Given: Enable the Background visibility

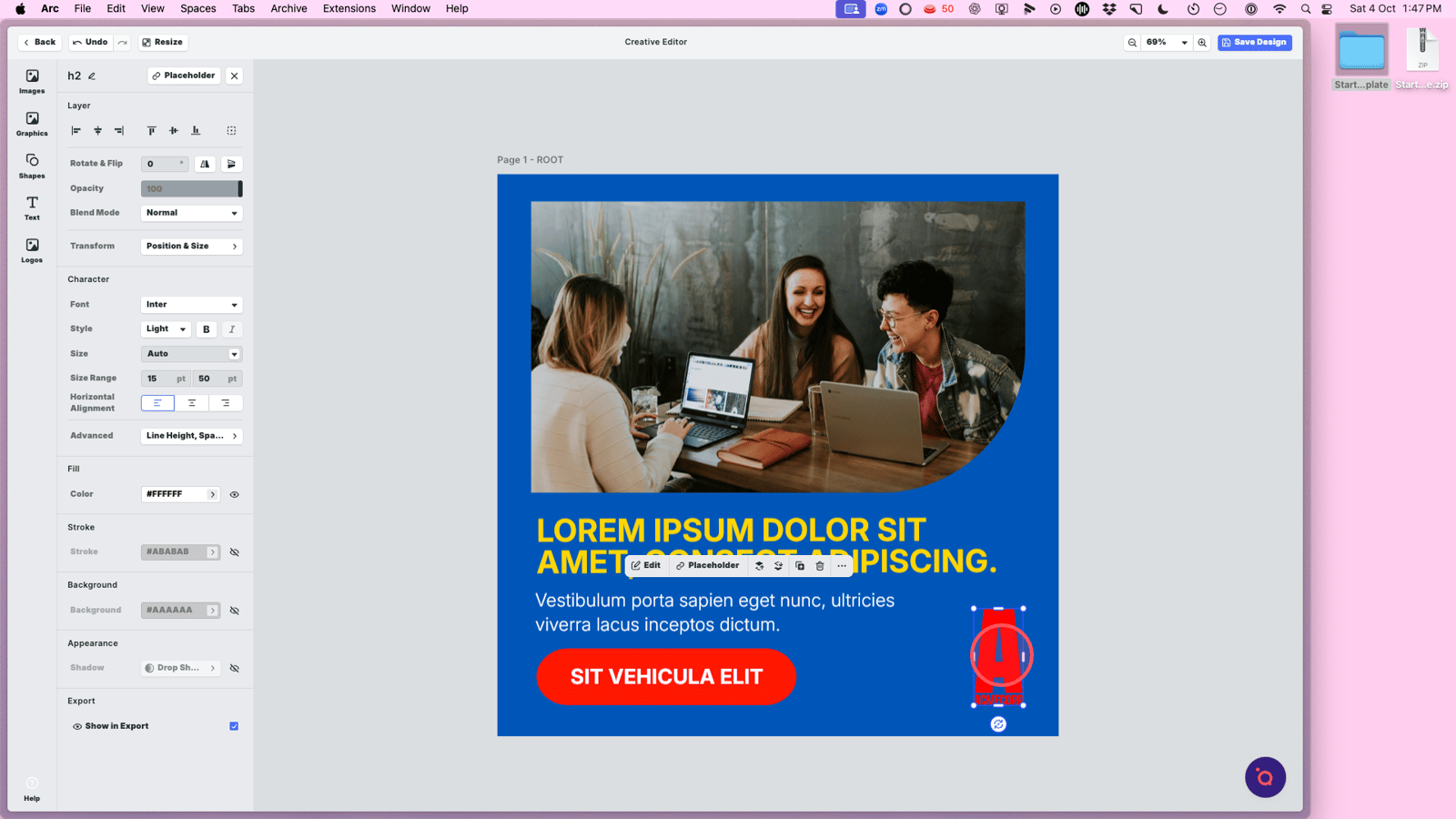Looking at the screenshot, I should 235,611.
